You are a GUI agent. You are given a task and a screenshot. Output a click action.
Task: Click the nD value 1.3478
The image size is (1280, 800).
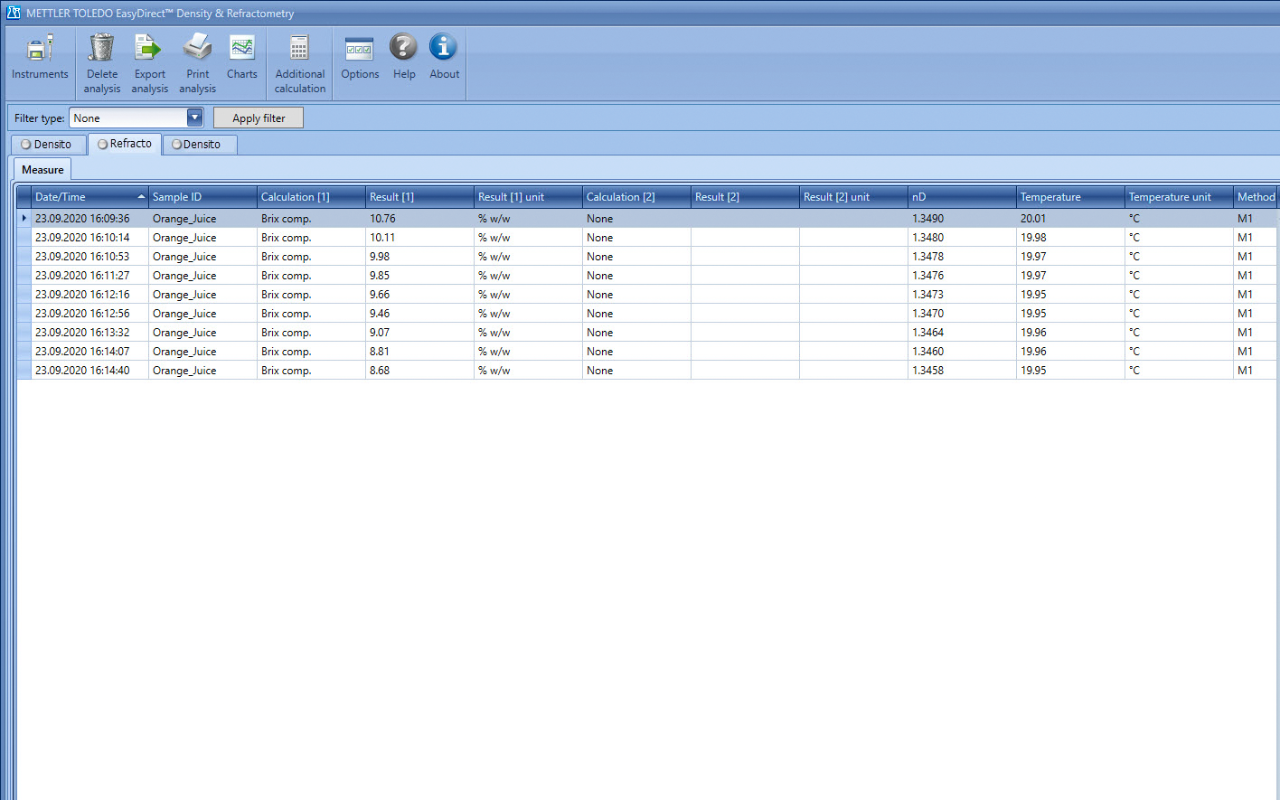click(x=927, y=256)
